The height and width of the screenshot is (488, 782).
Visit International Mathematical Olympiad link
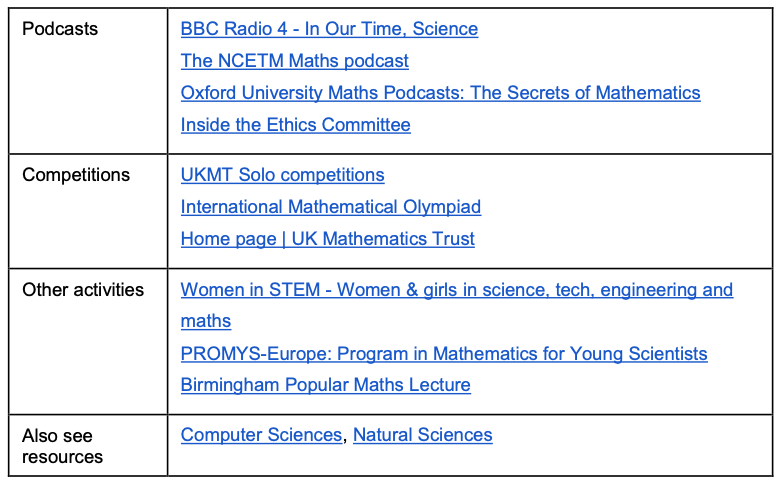331,207
